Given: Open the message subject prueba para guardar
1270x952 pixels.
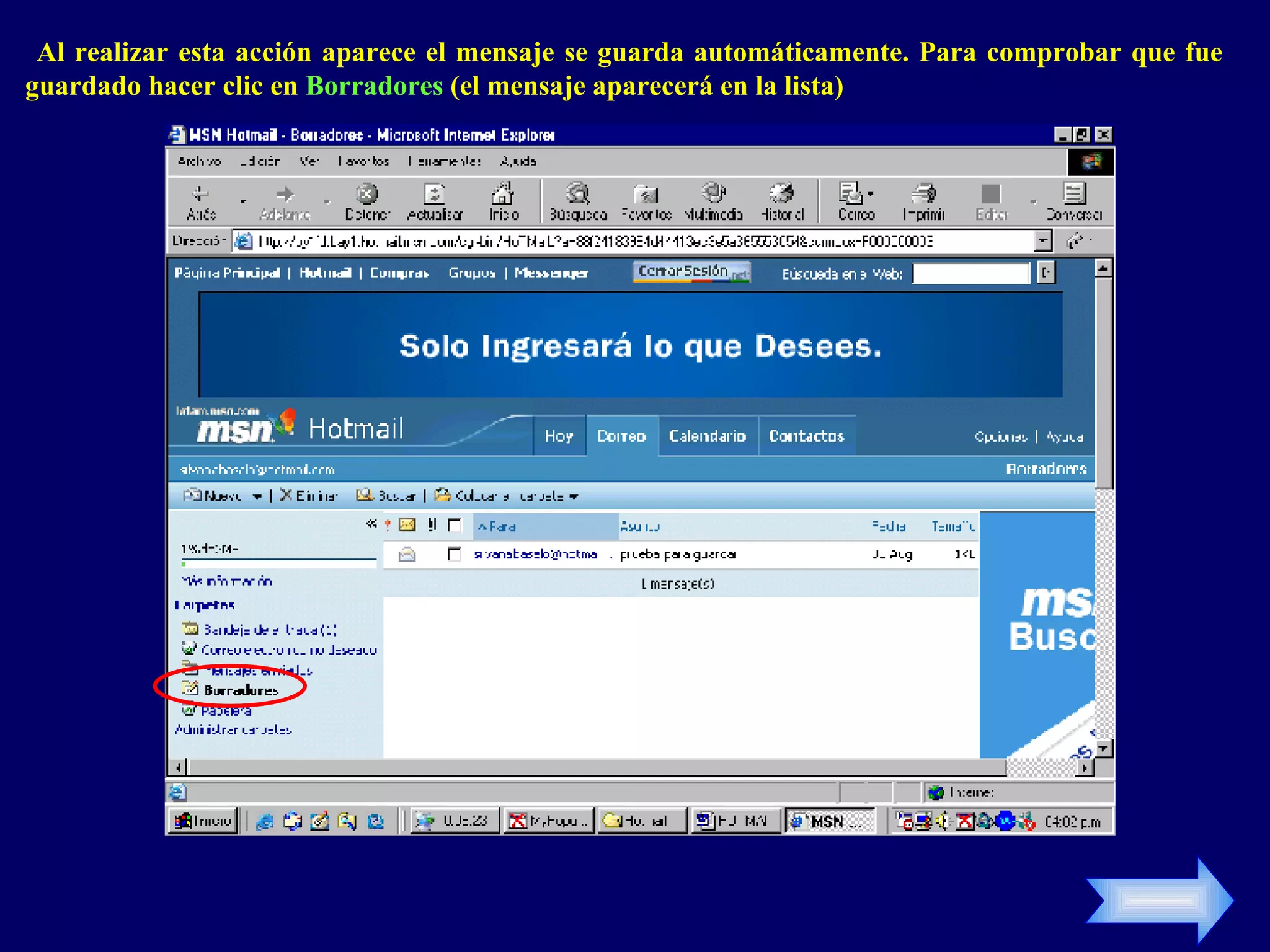Looking at the screenshot, I should click(678, 554).
